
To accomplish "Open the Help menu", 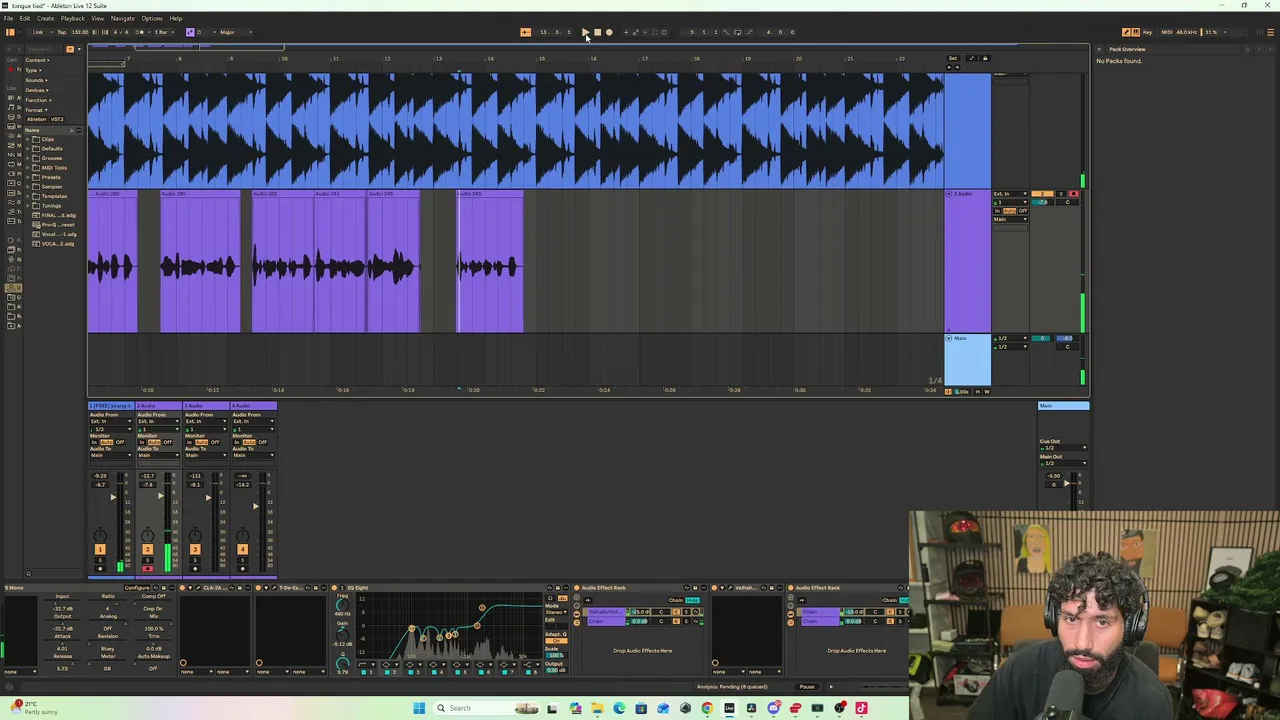I will click(176, 18).
